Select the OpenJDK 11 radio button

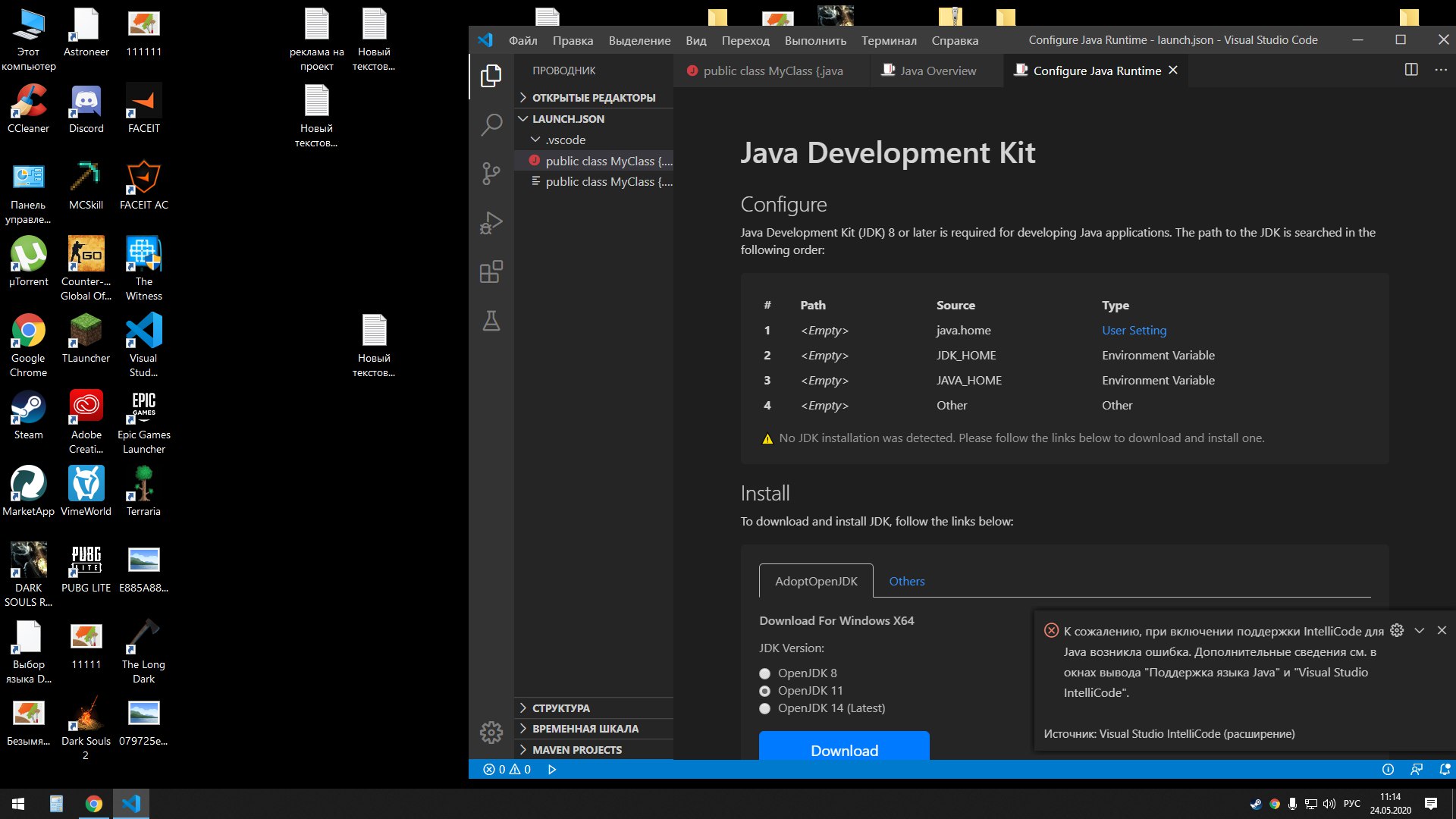coord(764,691)
